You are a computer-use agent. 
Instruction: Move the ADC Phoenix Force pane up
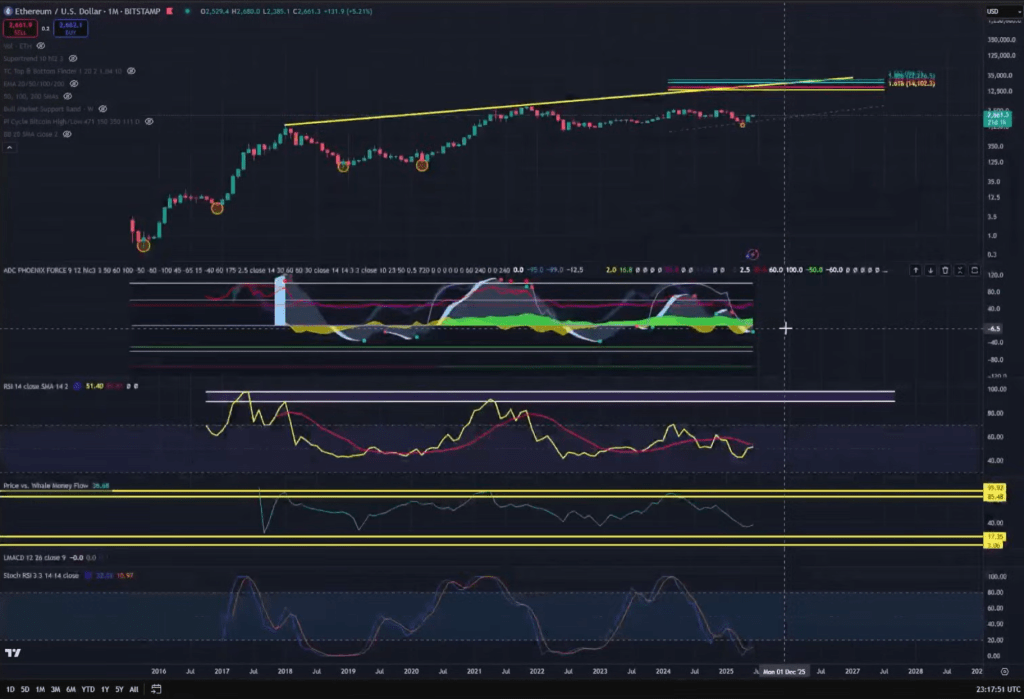click(916, 269)
